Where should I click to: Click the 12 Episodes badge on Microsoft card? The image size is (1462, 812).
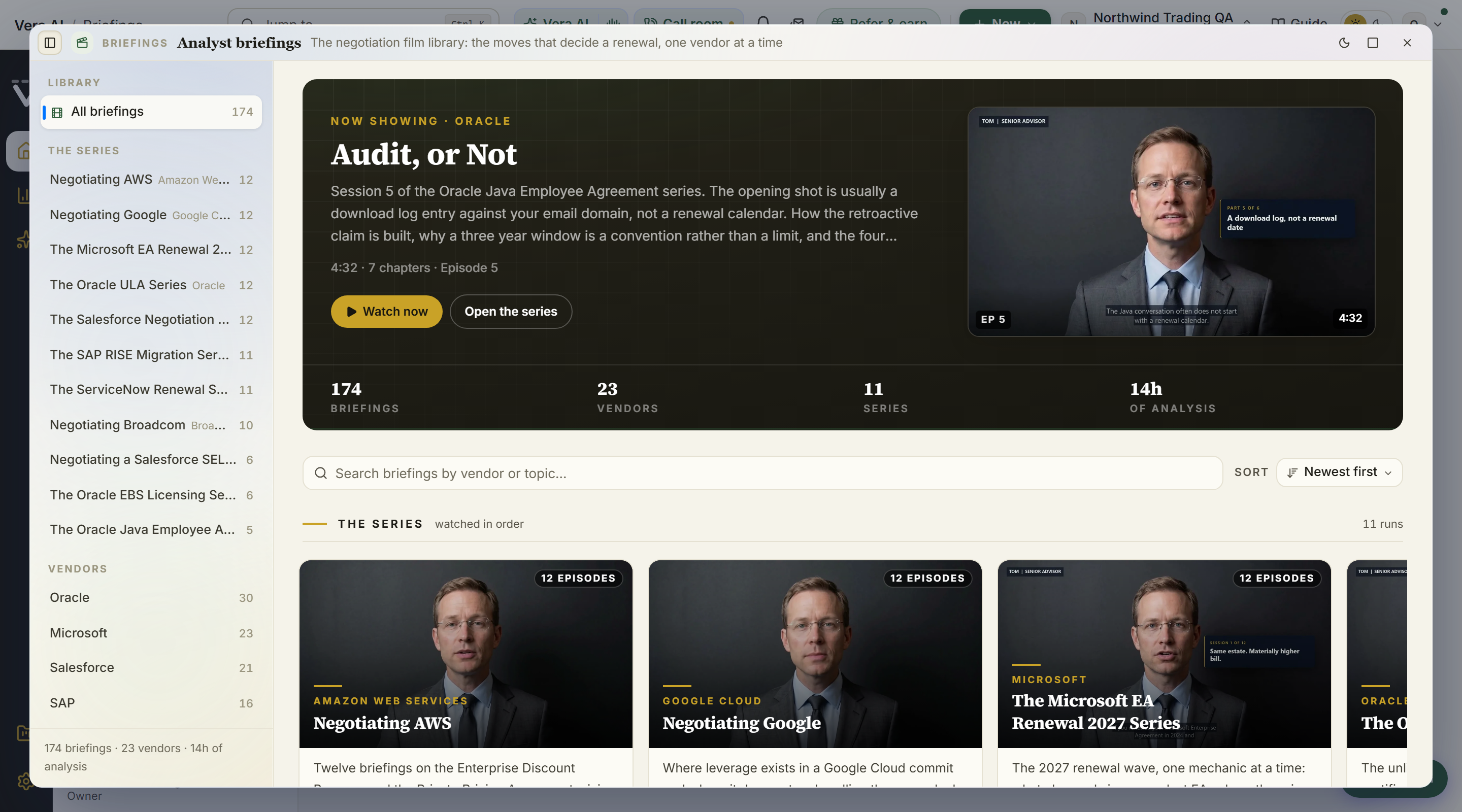pyautogui.click(x=1276, y=578)
